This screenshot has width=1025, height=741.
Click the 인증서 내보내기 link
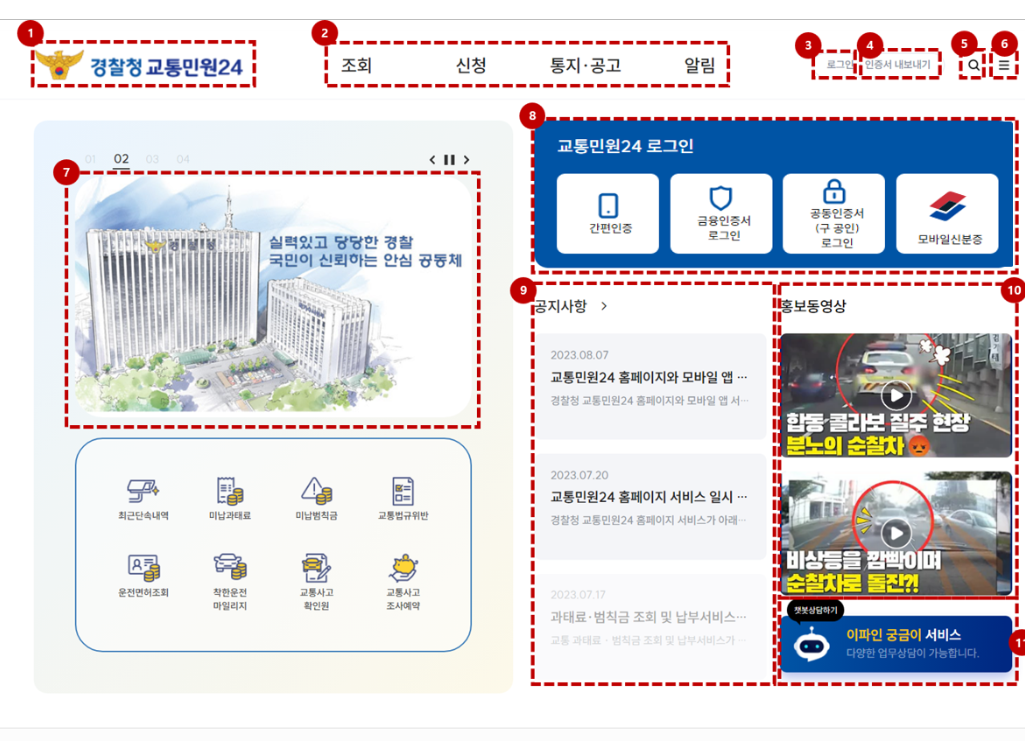click(x=898, y=65)
